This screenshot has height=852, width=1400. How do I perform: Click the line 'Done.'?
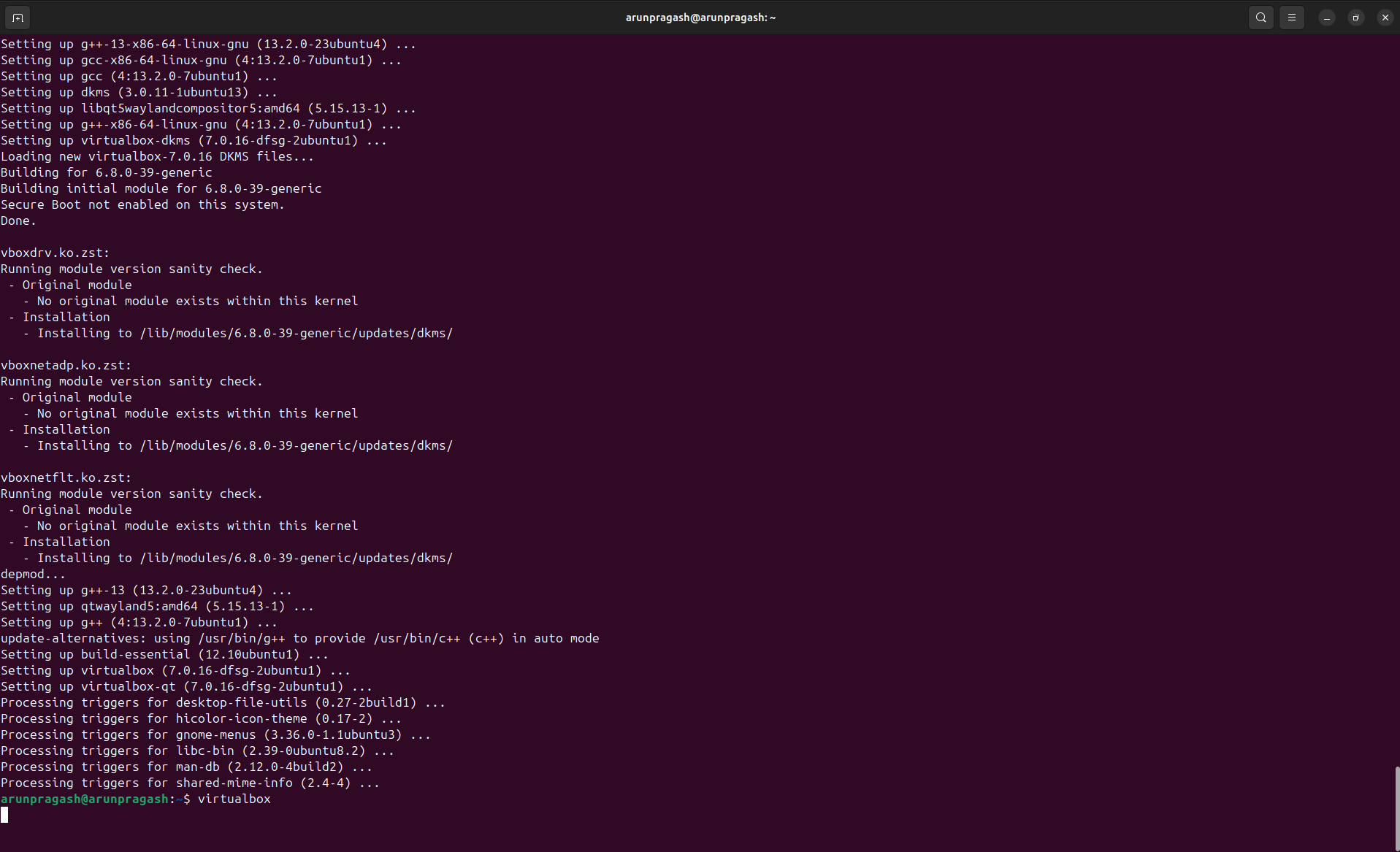coord(18,220)
